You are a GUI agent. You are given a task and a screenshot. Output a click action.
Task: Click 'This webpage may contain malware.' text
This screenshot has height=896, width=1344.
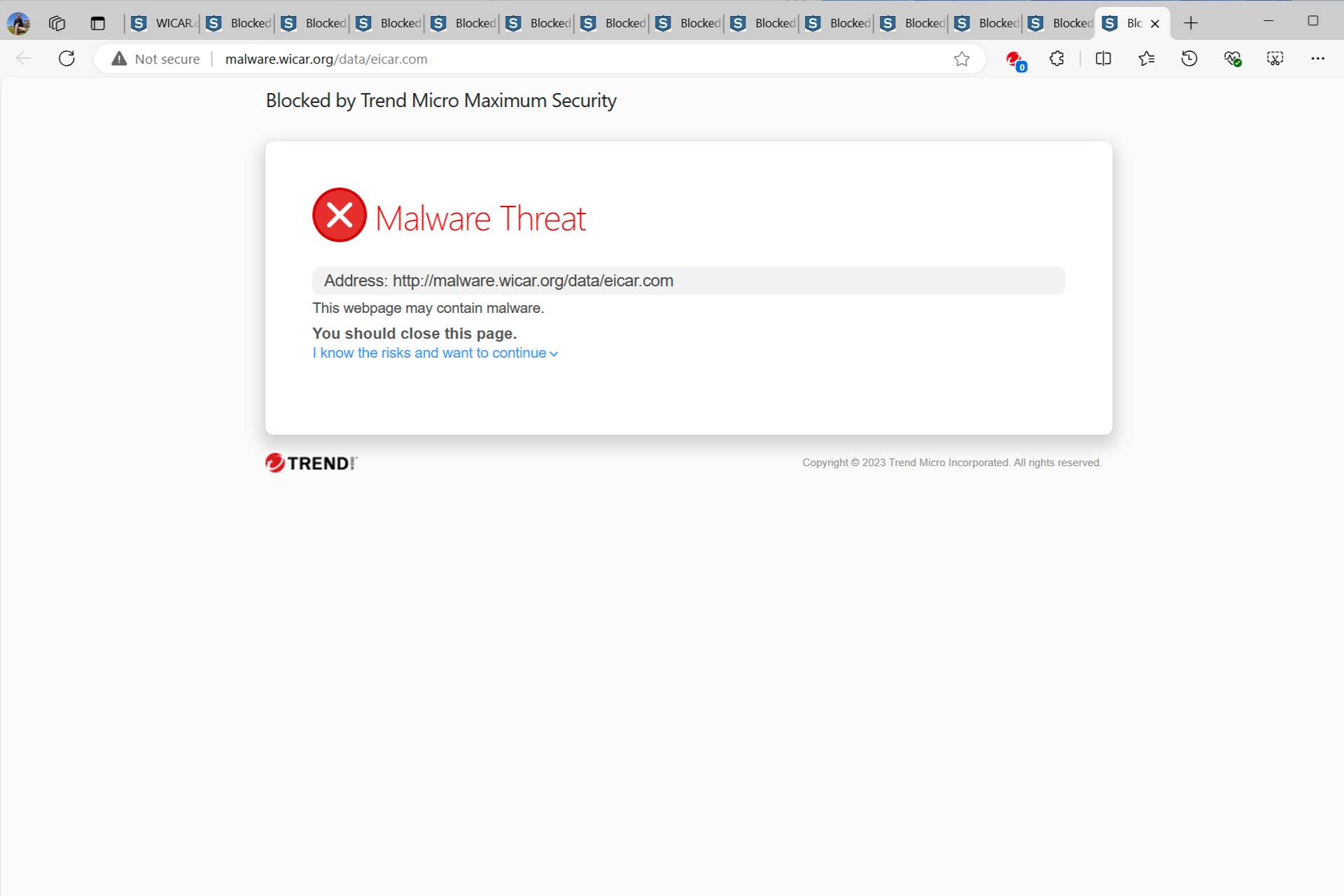tap(428, 308)
